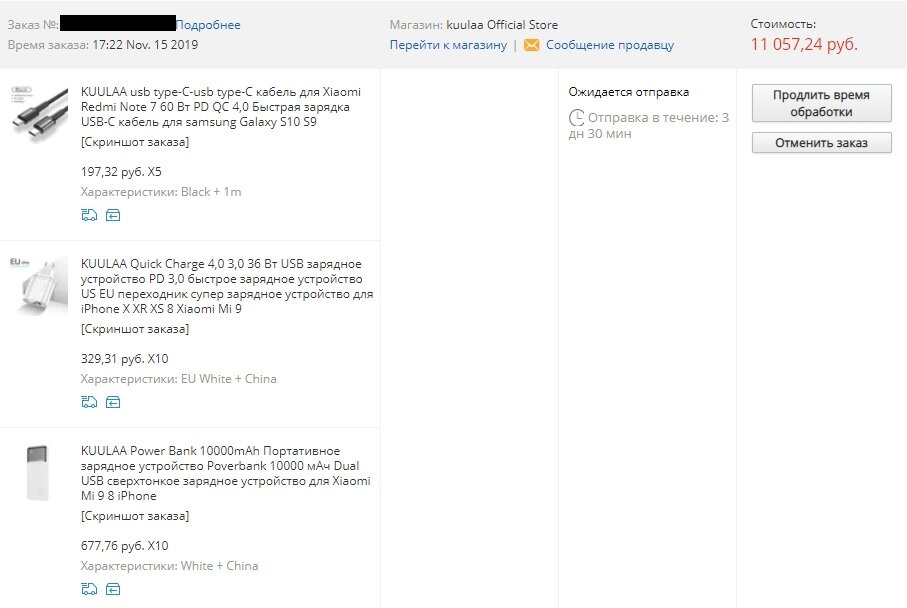Click the kuulaa Official Store name
This screenshot has width=907, height=608.
coord(502,25)
